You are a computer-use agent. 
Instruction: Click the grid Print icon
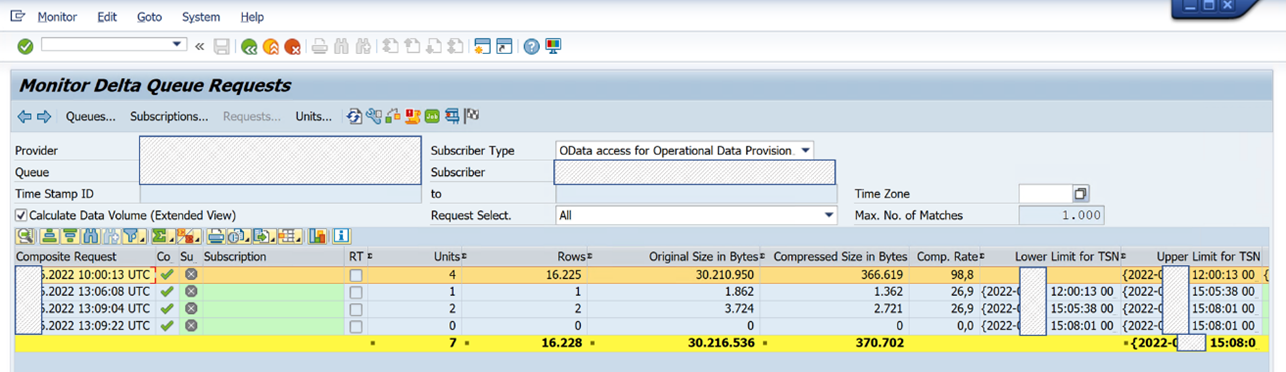215,236
